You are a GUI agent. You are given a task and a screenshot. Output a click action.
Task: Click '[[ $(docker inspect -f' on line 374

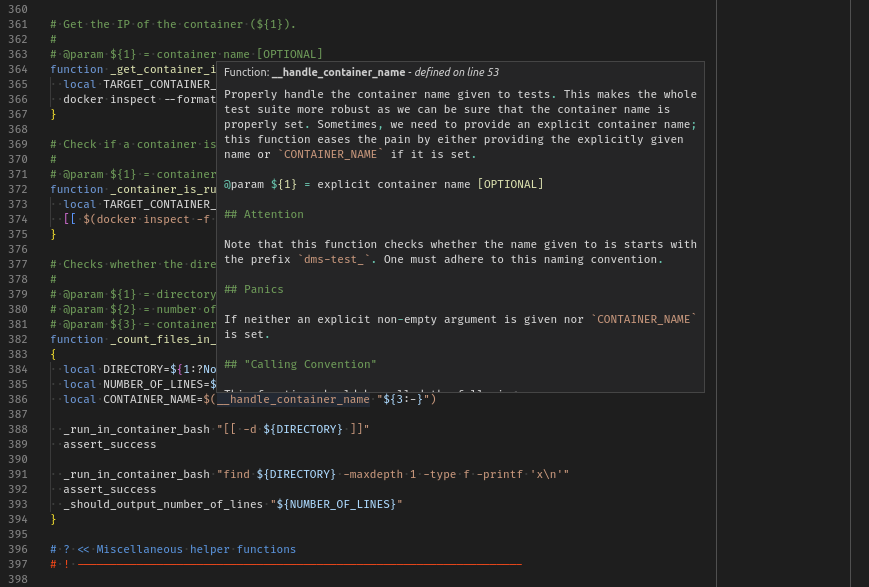tap(136, 219)
